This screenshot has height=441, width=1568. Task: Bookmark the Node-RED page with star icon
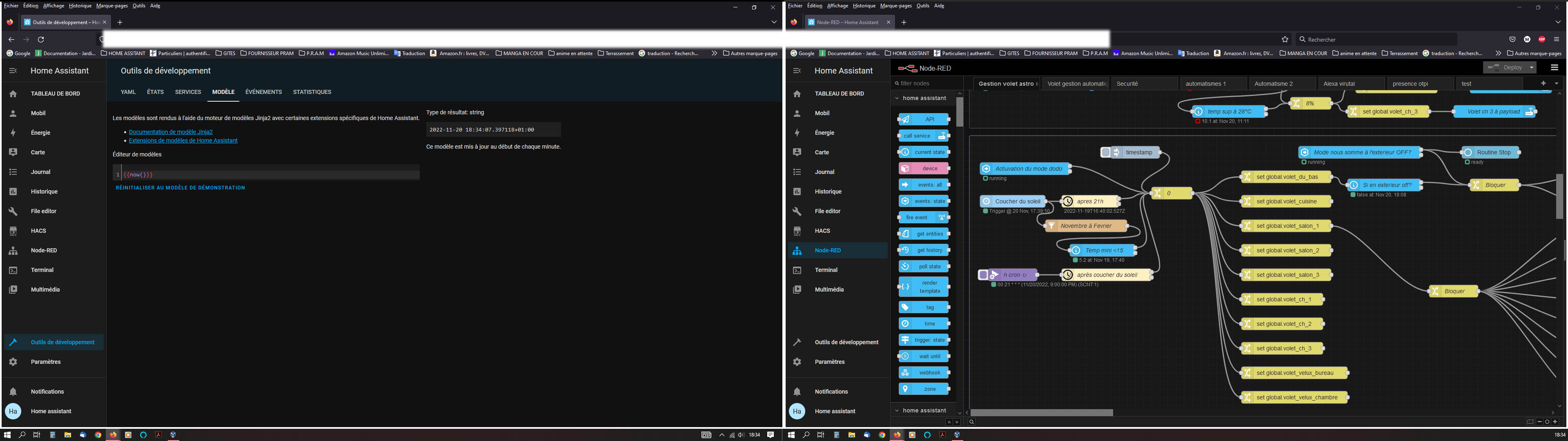1285,39
